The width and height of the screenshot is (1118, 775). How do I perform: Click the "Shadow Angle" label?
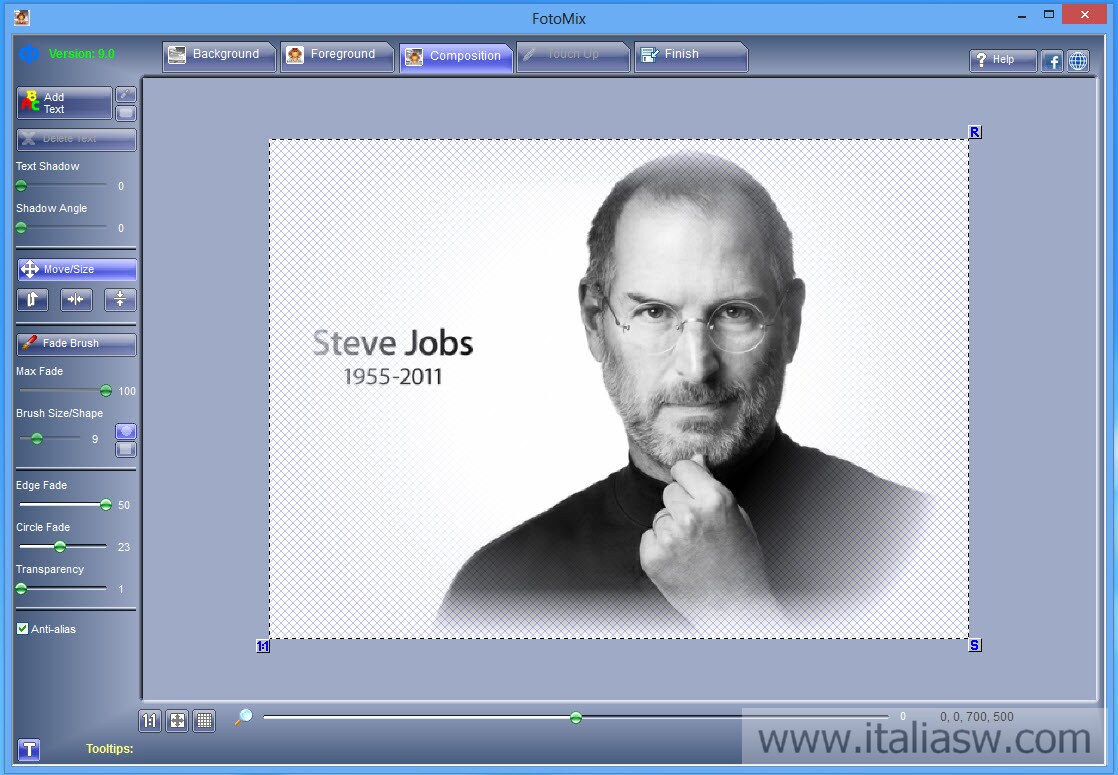click(x=51, y=208)
